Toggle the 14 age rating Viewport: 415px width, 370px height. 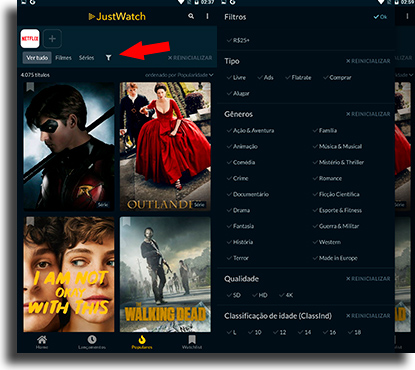click(x=305, y=332)
